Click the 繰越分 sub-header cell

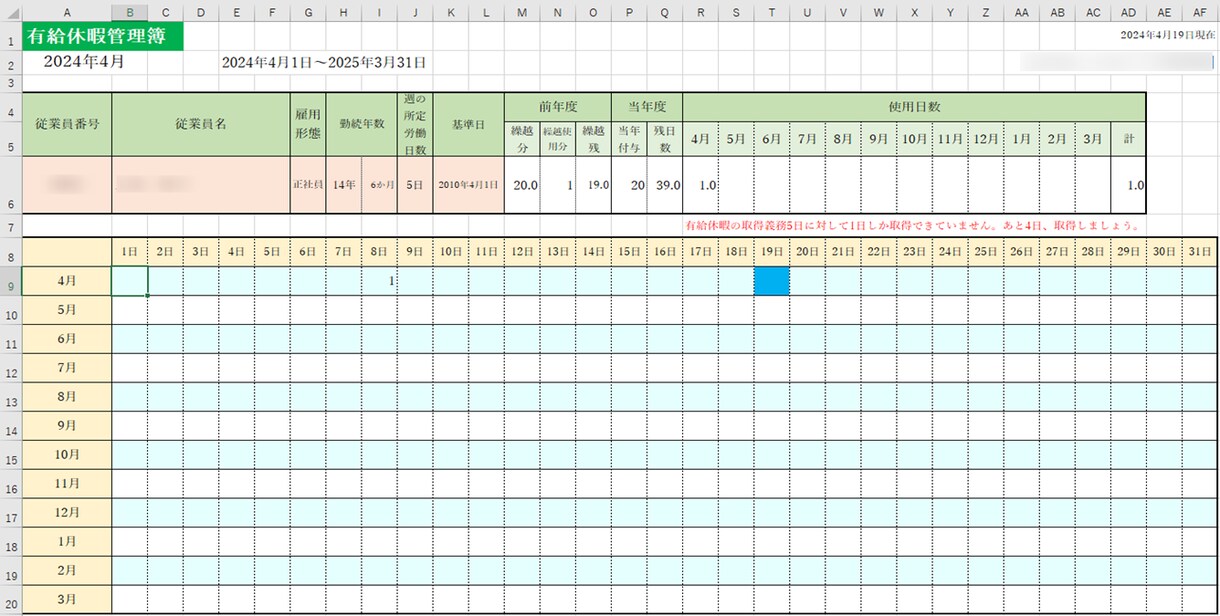point(522,138)
